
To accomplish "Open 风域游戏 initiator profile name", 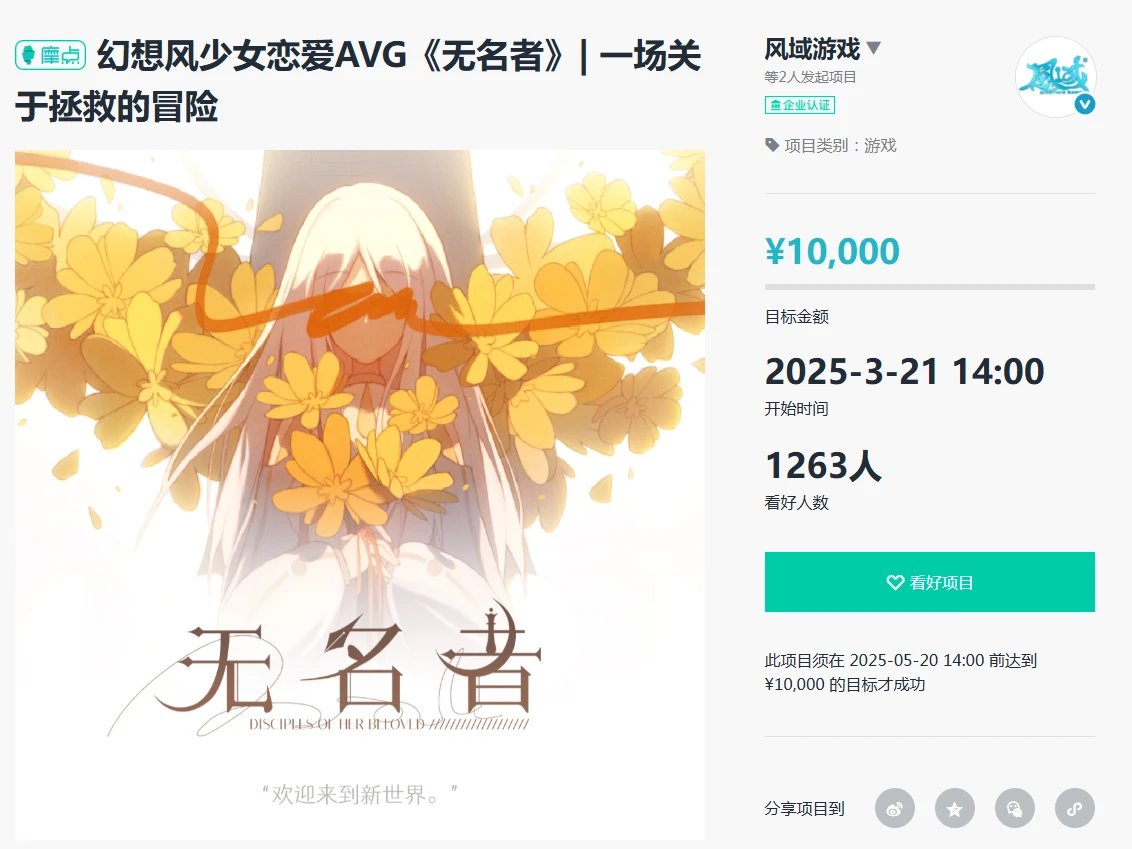I will [812, 49].
